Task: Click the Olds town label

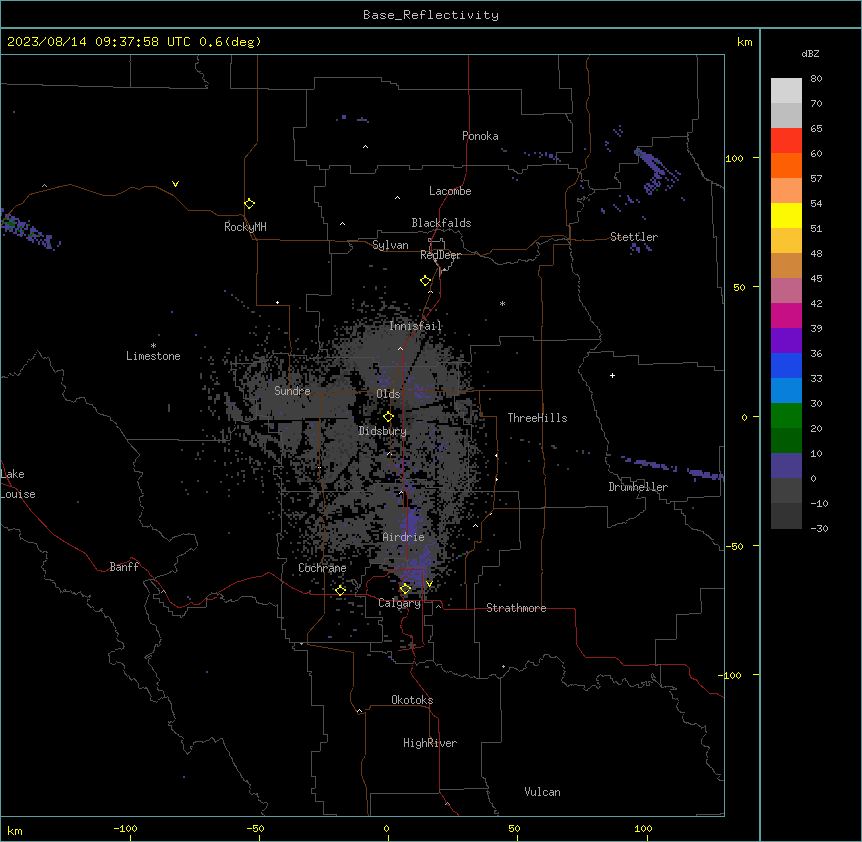Action: pyautogui.click(x=388, y=394)
